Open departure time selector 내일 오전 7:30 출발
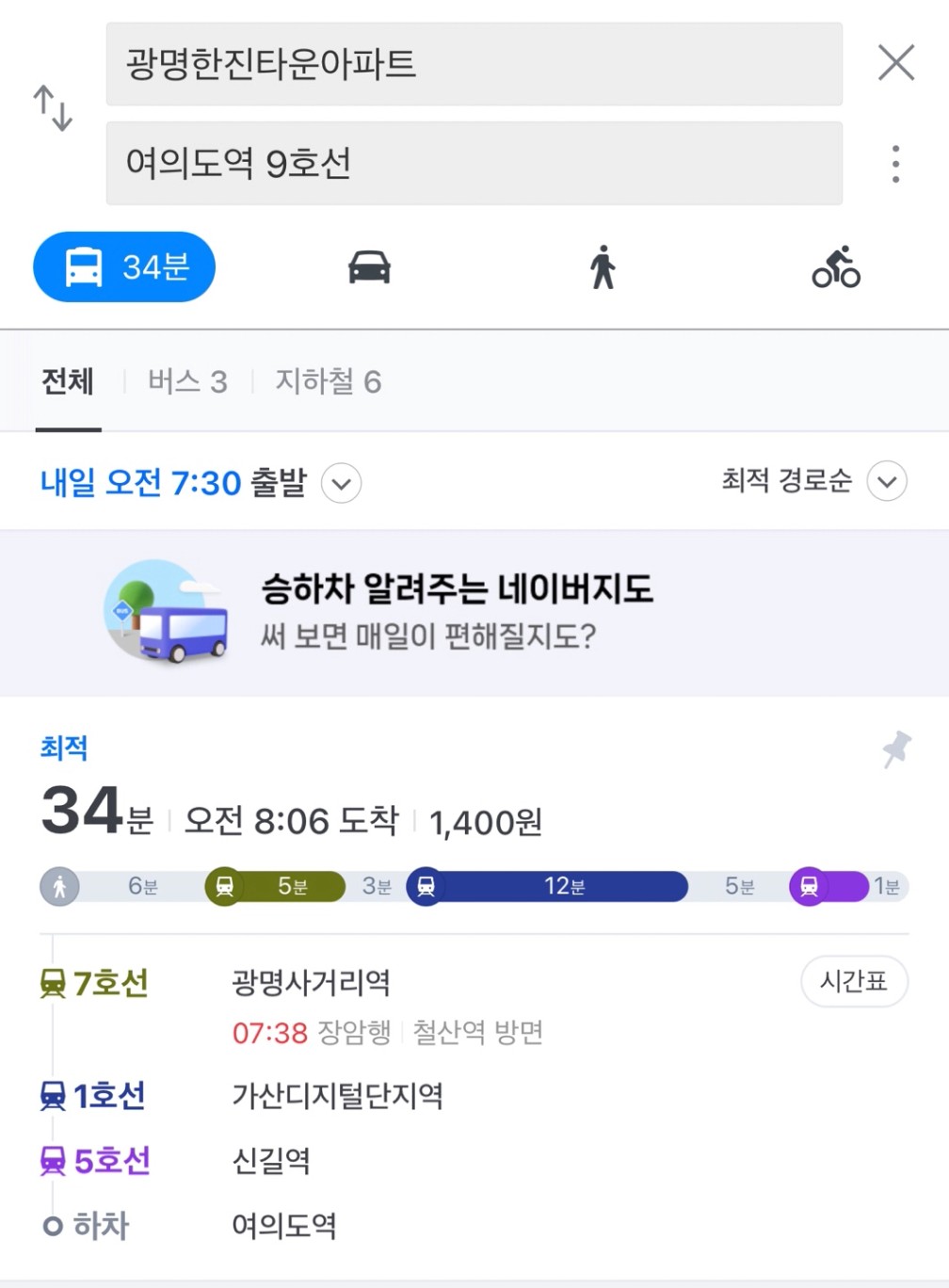This screenshot has width=949, height=1288. (x=174, y=483)
